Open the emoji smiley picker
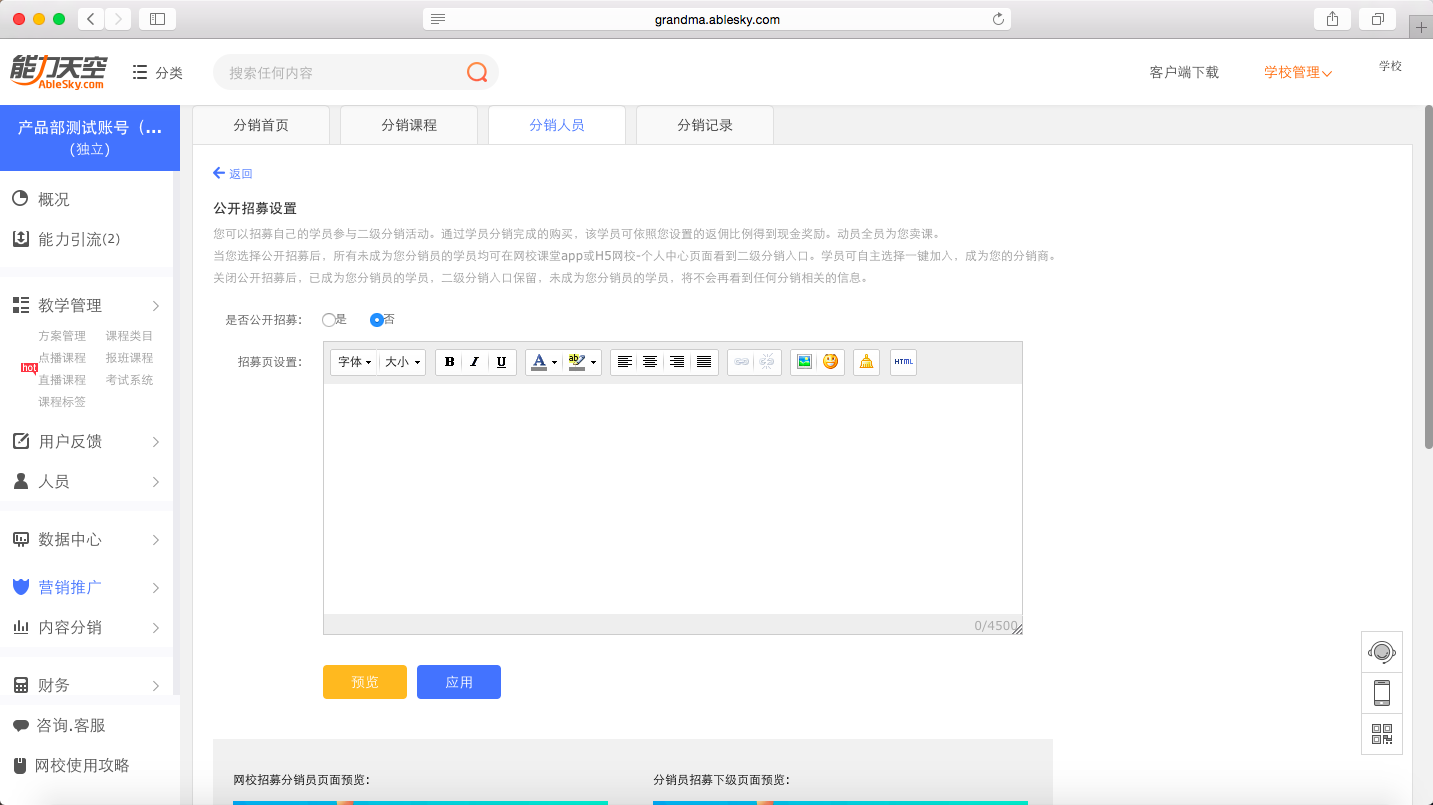This screenshot has height=805, width=1433. pyautogui.click(x=830, y=362)
